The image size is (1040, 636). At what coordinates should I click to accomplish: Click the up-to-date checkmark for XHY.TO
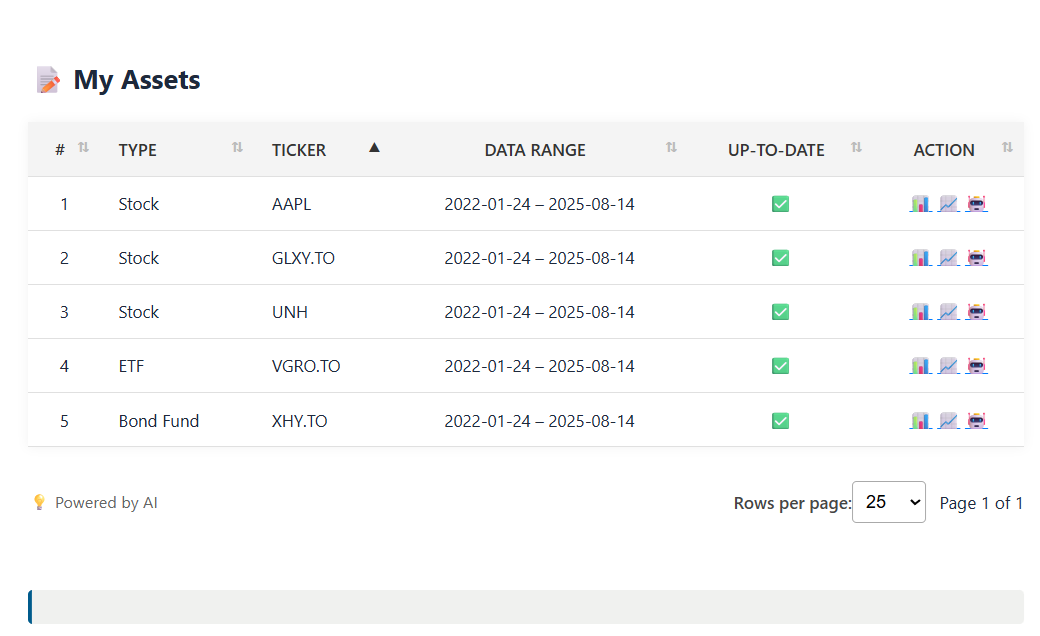tap(781, 421)
